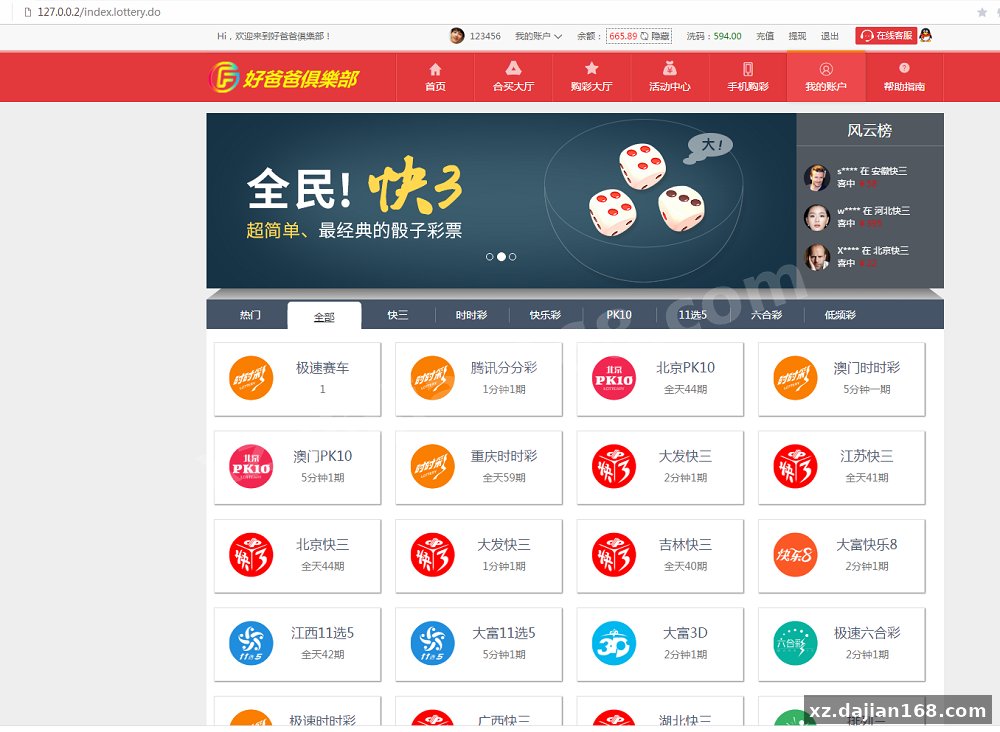Click the browser address bar URL

tap(99, 12)
